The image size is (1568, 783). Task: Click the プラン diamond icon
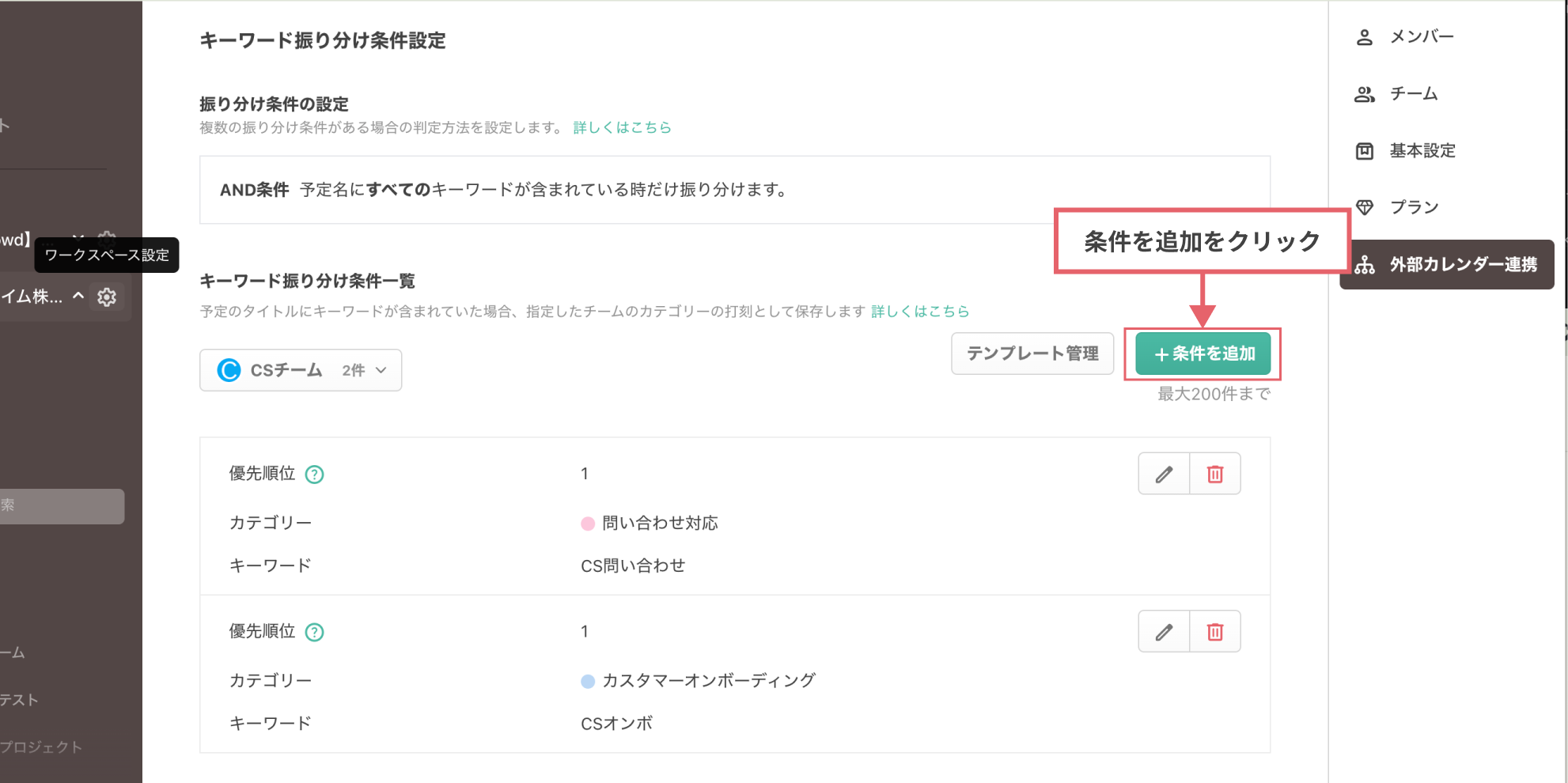click(x=1365, y=206)
